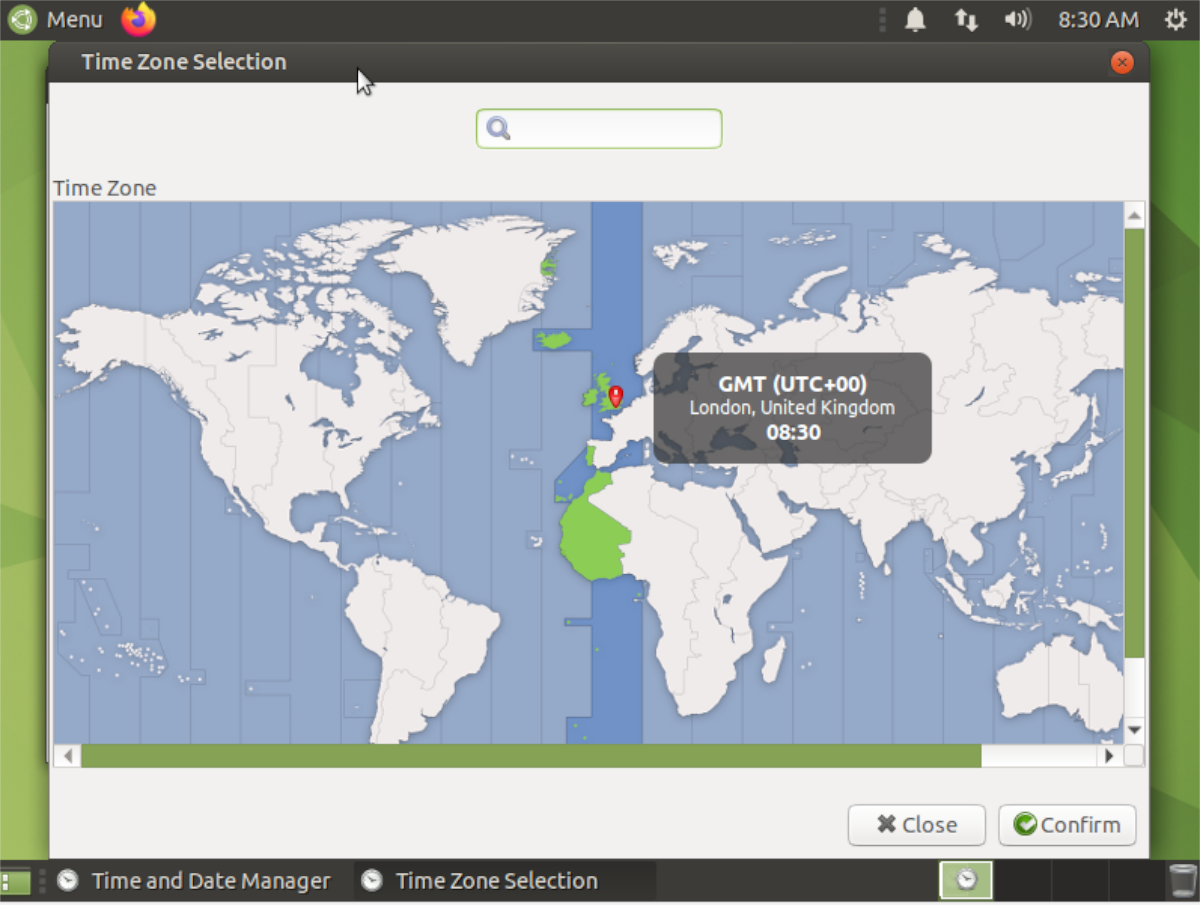Image resolution: width=1200 pixels, height=905 pixels.
Task: Click the down arrow on vertical scrollbar
Action: click(x=1134, y=729)
